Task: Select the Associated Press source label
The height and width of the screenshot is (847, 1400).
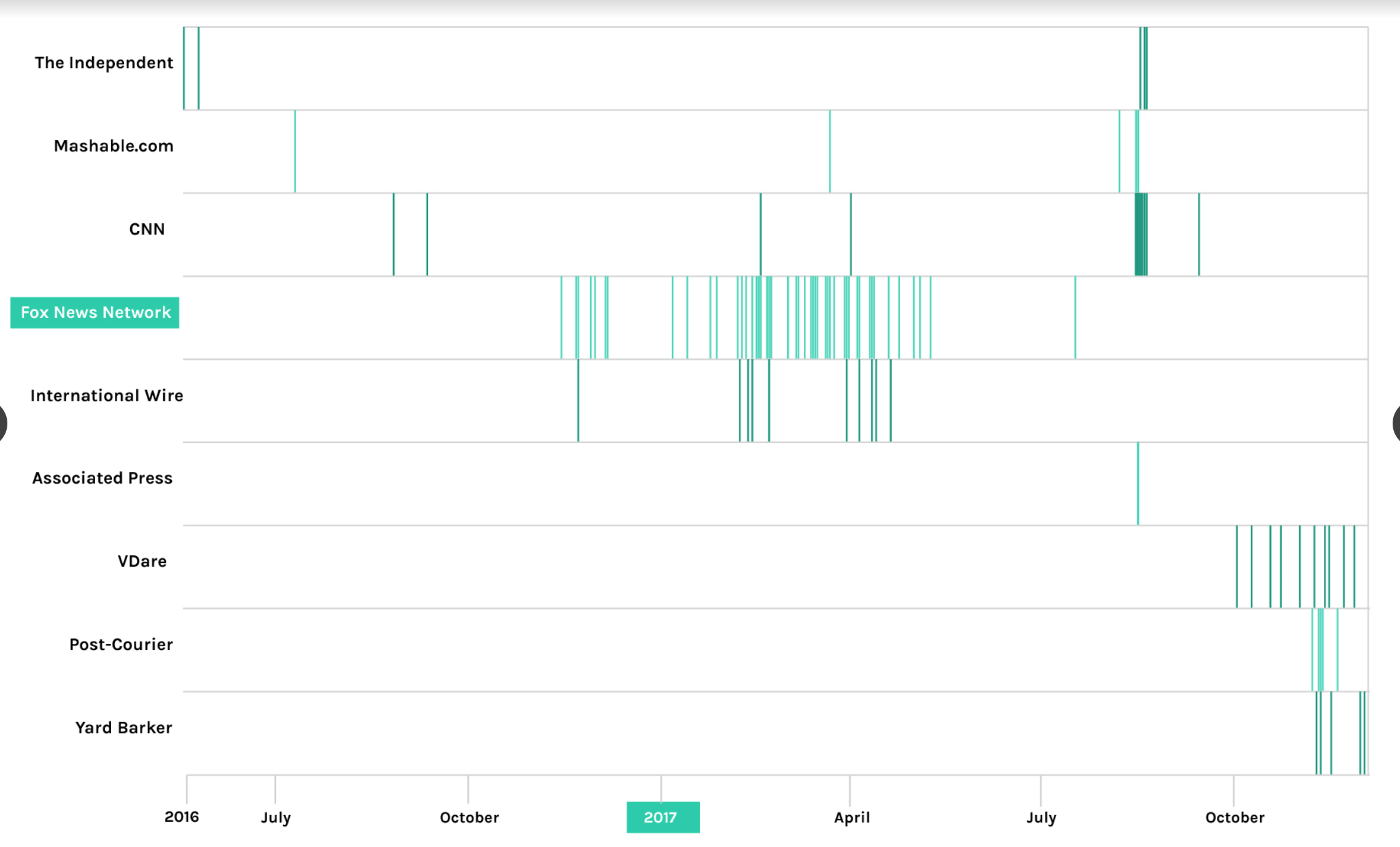Action: (103, 478)
